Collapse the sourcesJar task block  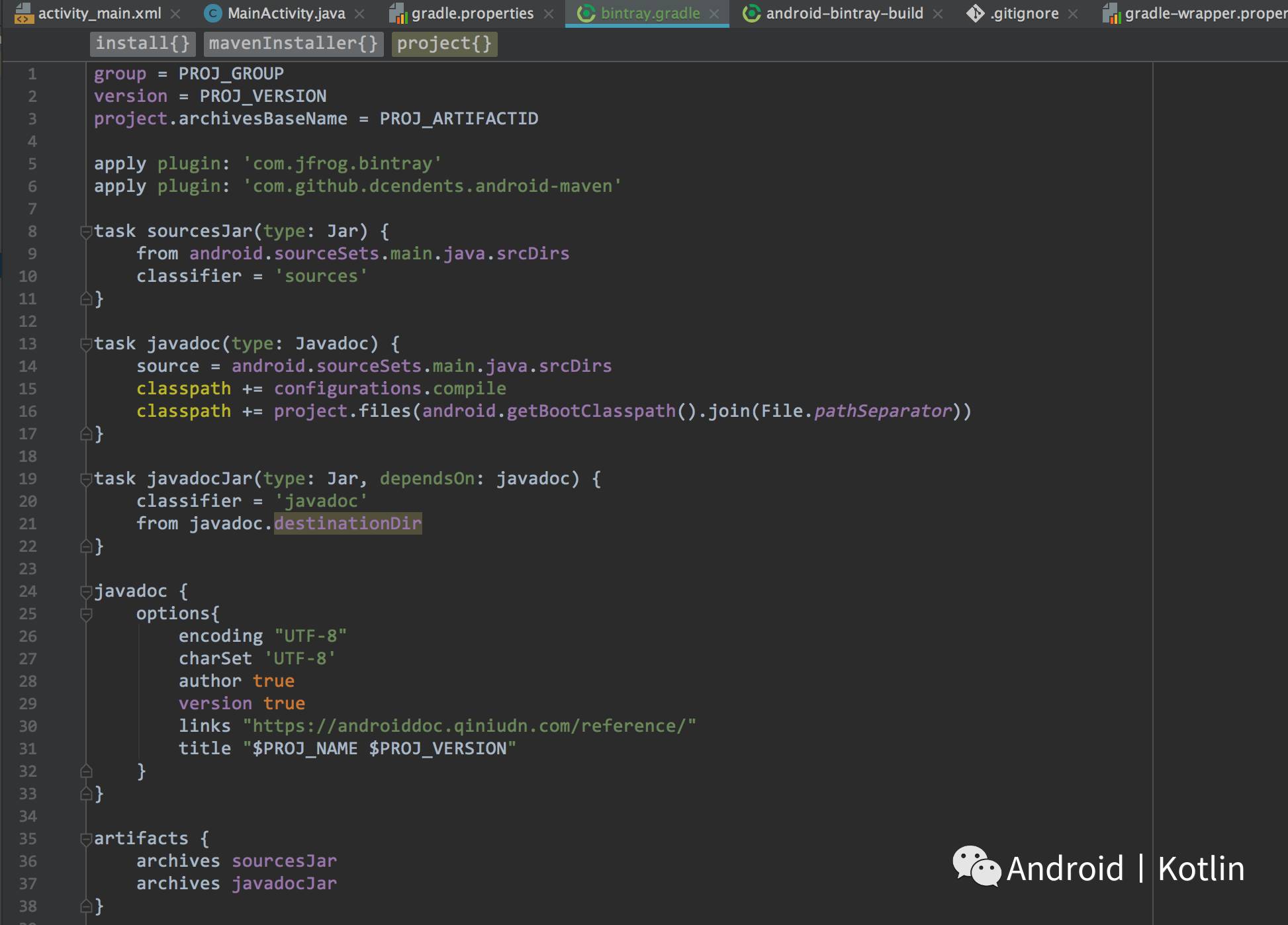(86, 232)
